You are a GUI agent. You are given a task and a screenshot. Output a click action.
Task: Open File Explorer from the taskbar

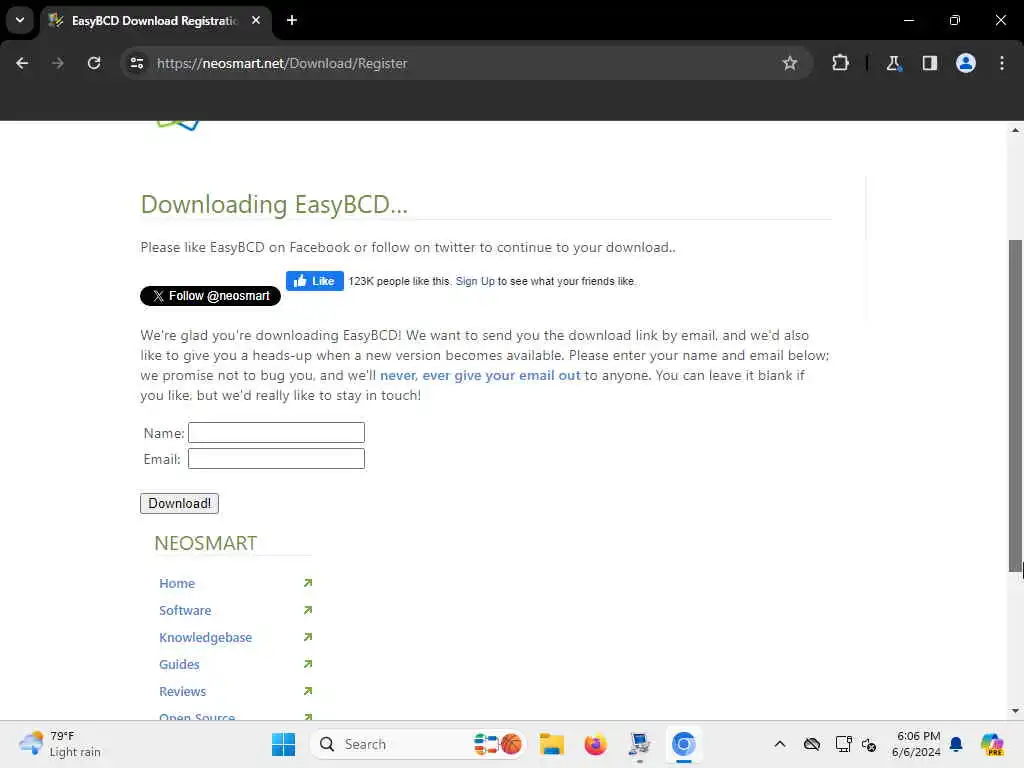pyautogui.click(x=552, y=744)
